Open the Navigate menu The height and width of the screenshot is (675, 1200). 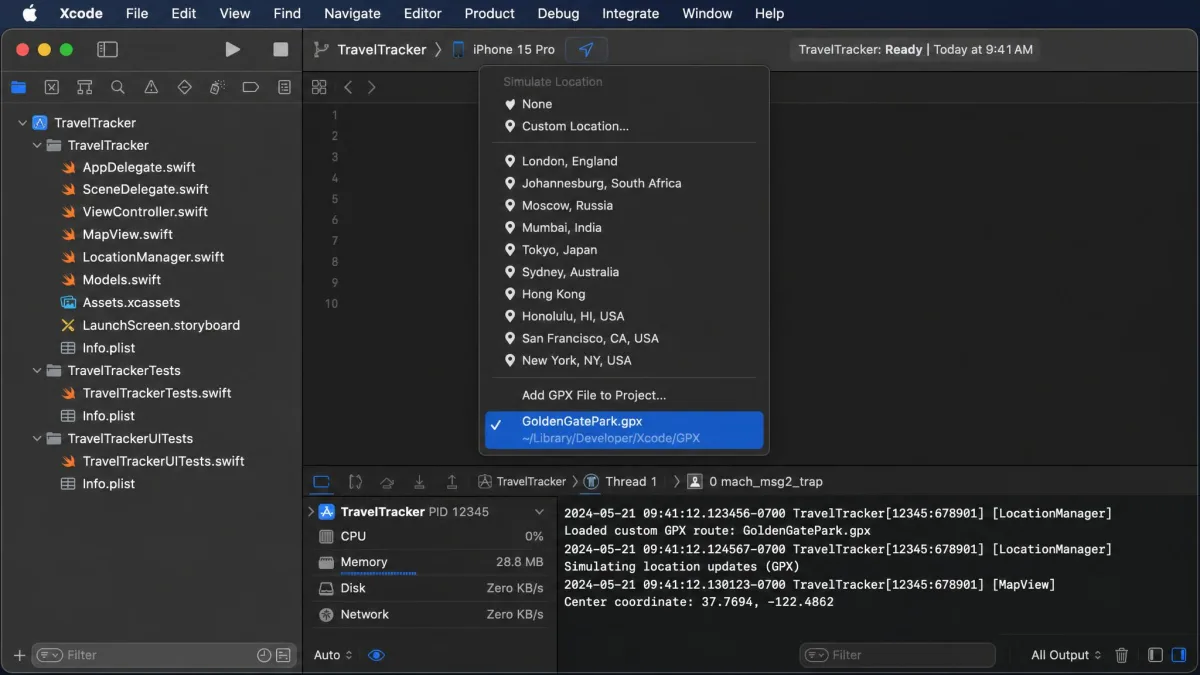point(352,13)
